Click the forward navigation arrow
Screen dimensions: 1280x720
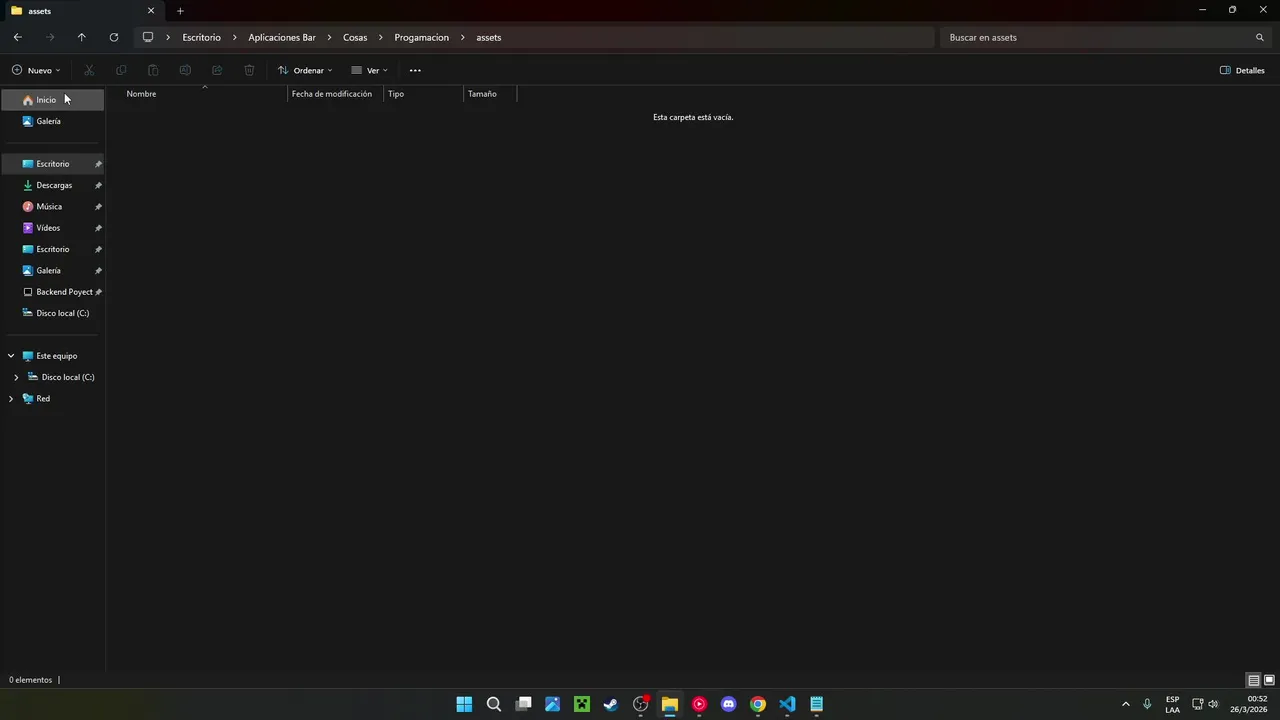[50, 37]
